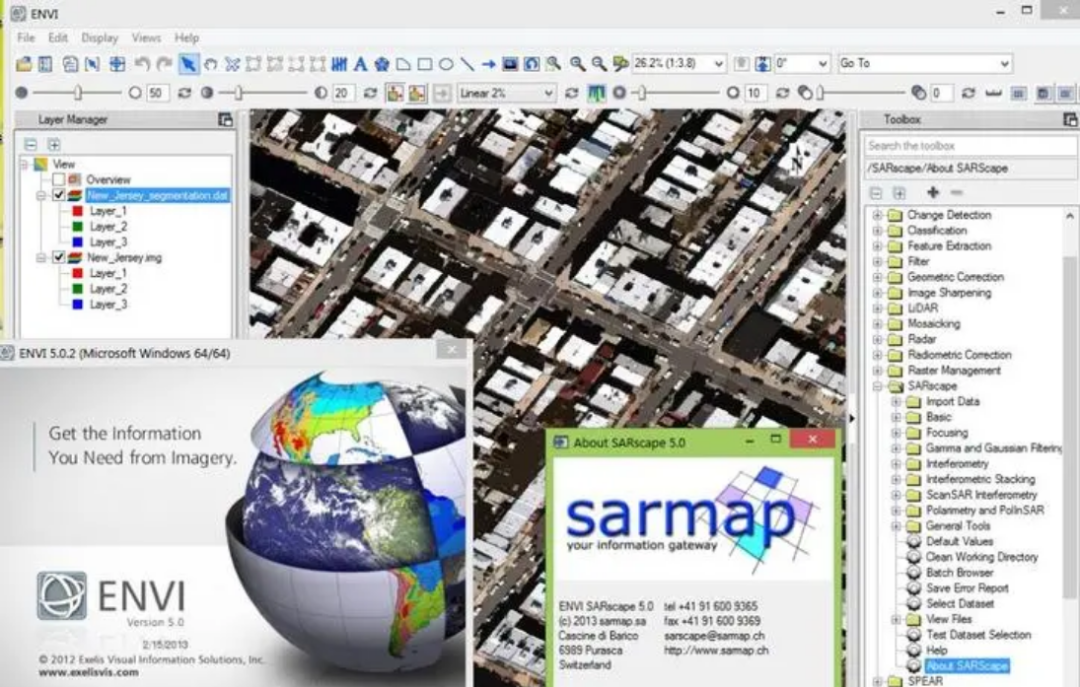Select the Ellipse annotation tool

446,64
